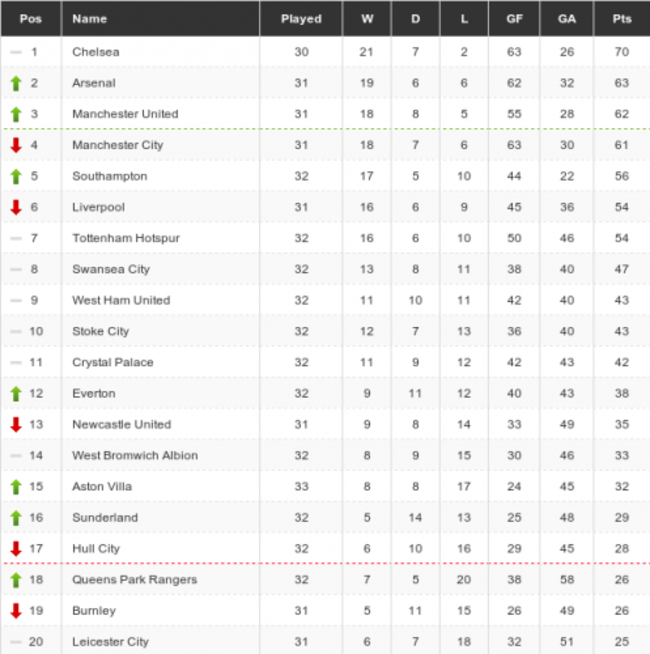Click the red down arrow beside Newcastle United

click(x=15, y=425)
